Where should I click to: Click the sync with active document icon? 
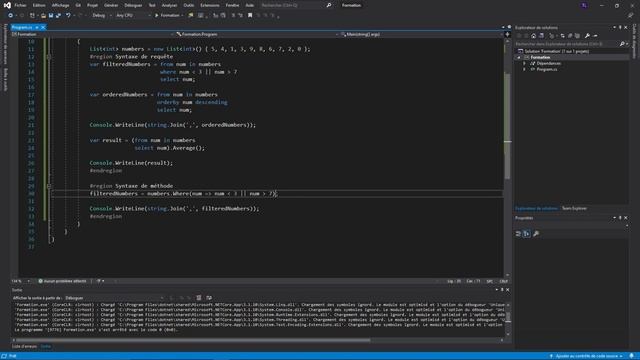click(562, 36)
